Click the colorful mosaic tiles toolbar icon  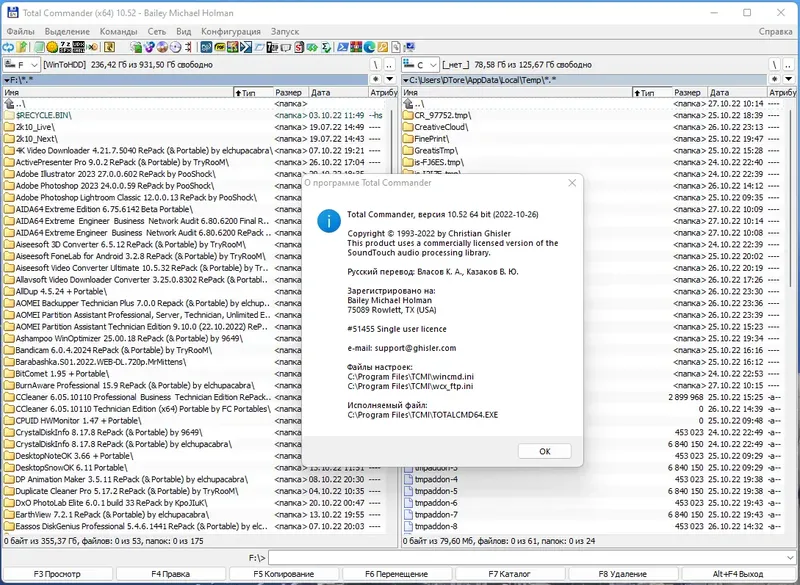click(233, 47)
